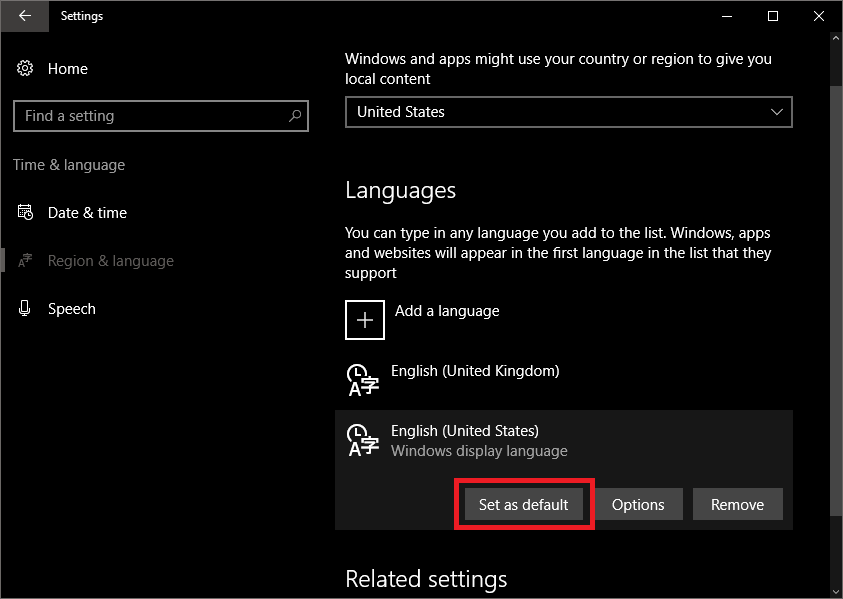Image resolution: width=843 pixels, height=599 pixels.
Task: Click the English (United States) language icon
Action: tap(363, 440)
